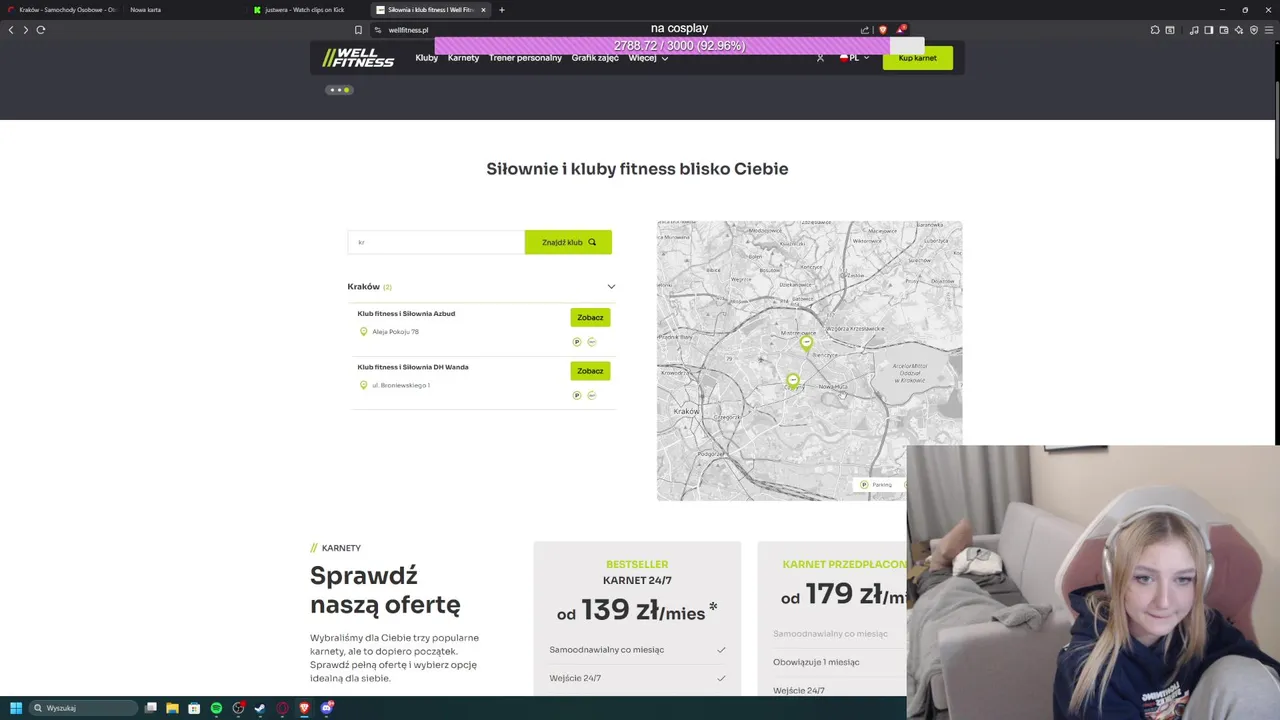Open Grafik zajęć menu item
The image size is (1280, 720).
[595, 58]
